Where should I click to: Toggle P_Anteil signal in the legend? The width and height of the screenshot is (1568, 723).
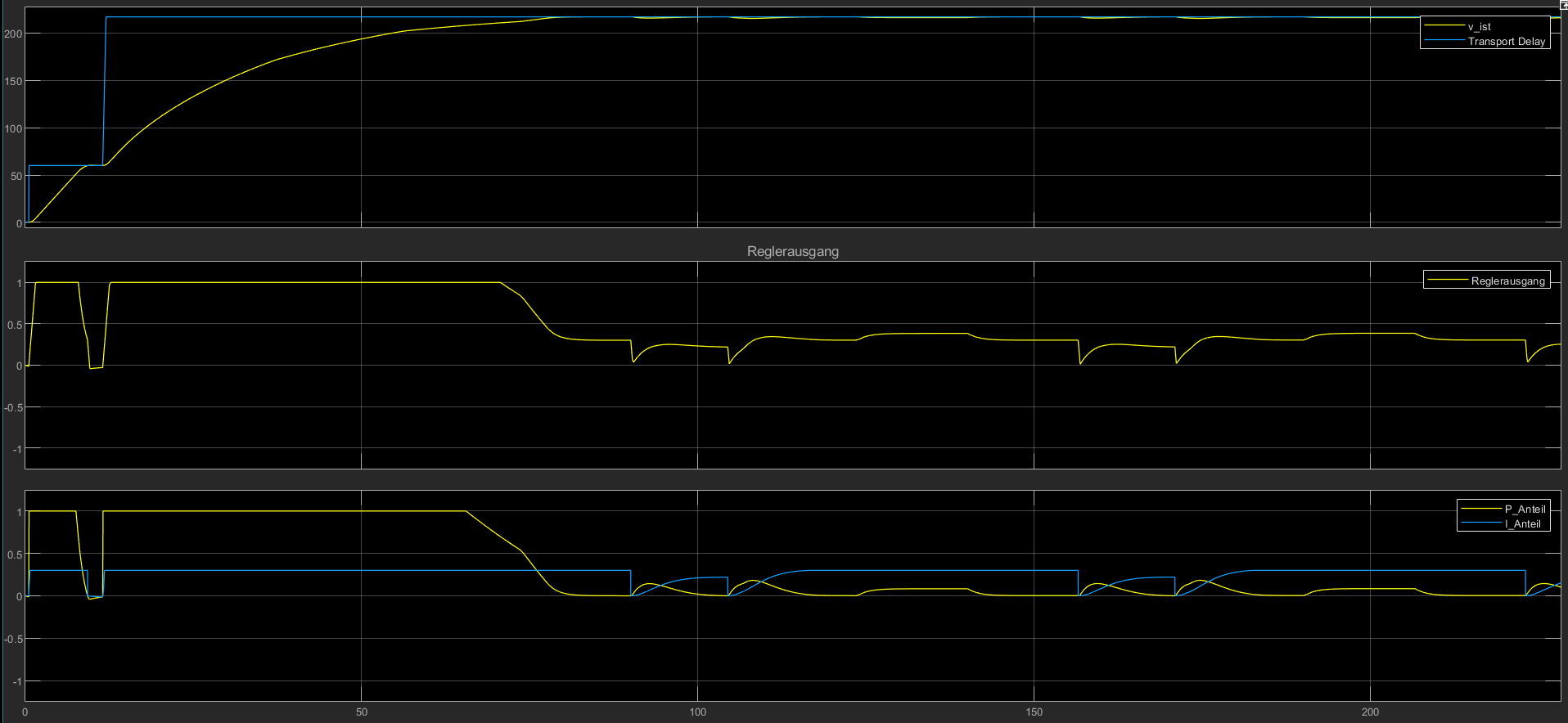tap(1525, 510)
